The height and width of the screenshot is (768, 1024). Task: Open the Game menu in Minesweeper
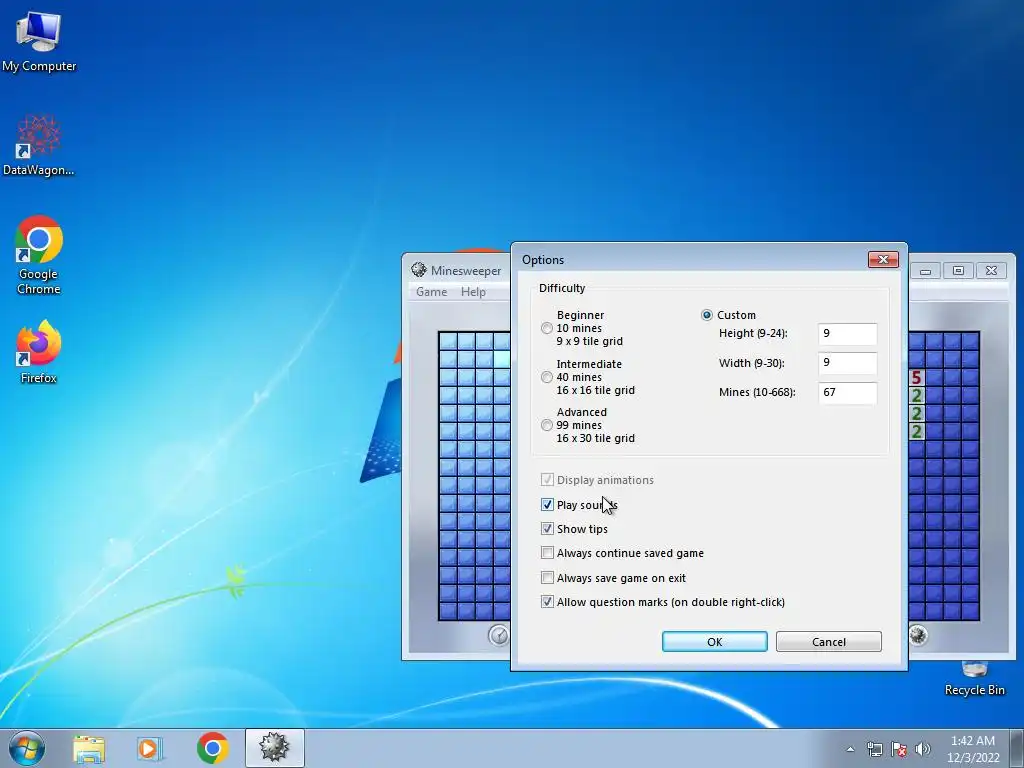(x=432, y=292)
